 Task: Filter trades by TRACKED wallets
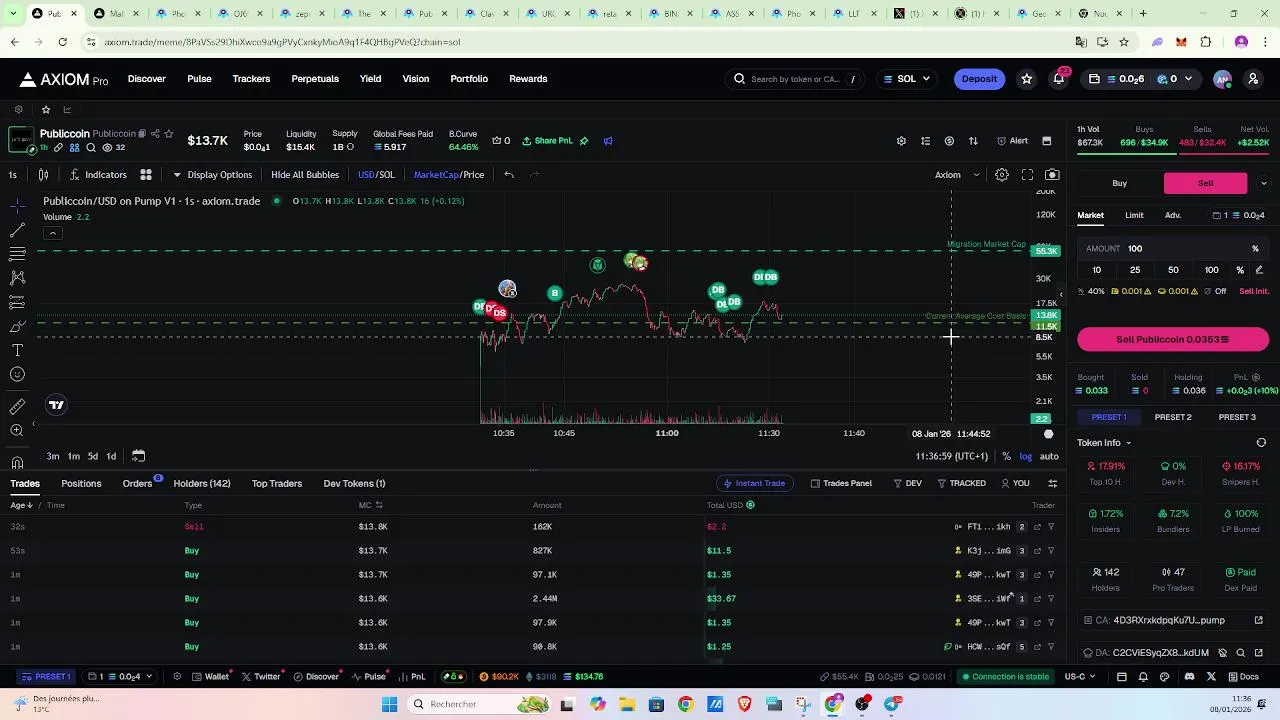(x=961, y=483)
